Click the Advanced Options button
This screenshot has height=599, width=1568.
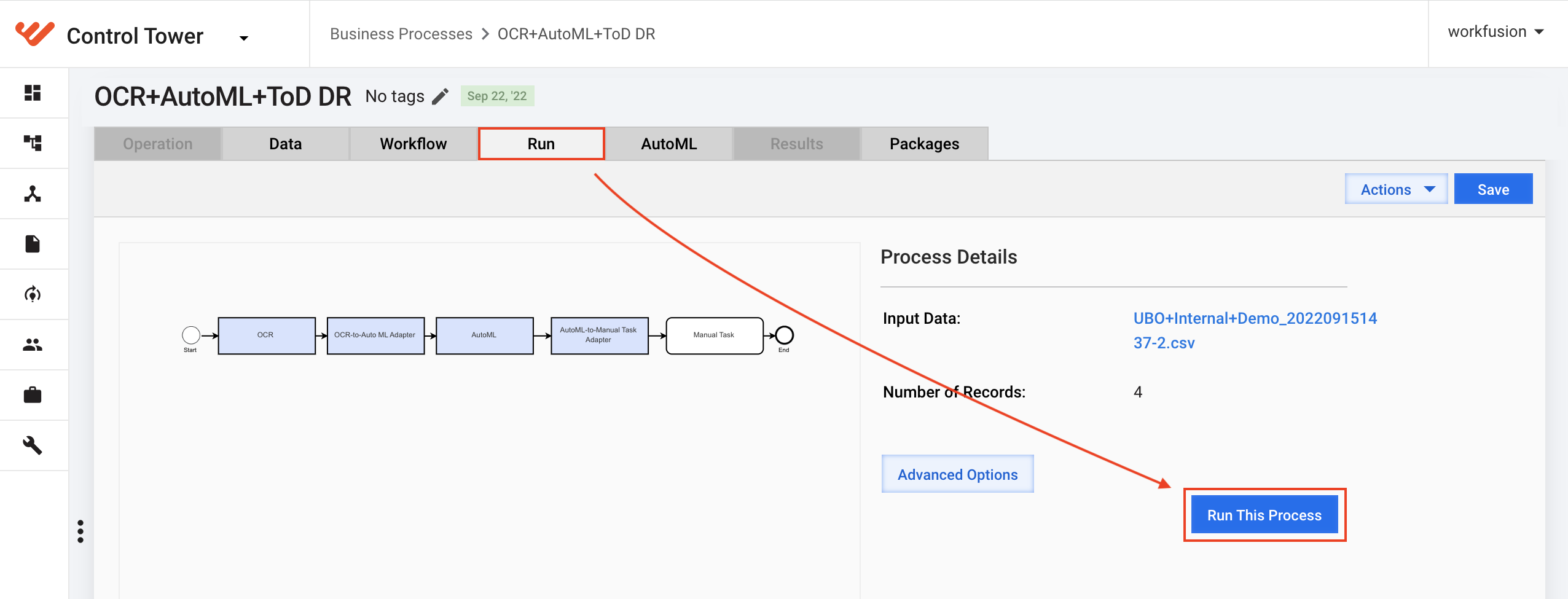pos(958,474)
